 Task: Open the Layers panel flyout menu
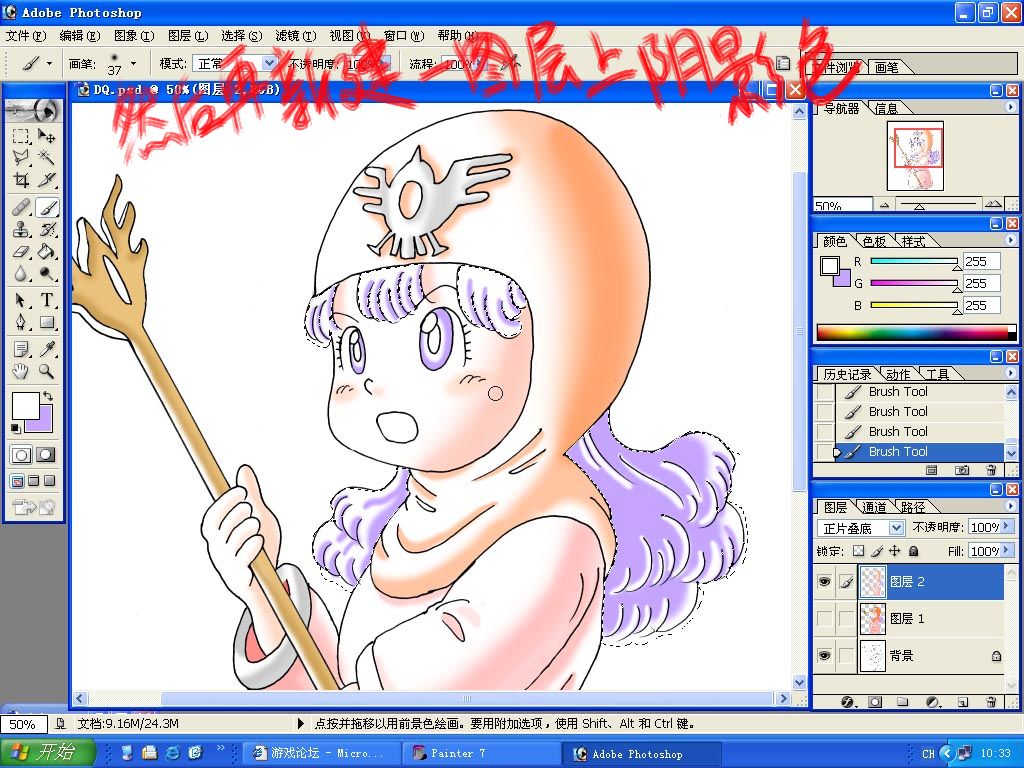[1010, 505]
